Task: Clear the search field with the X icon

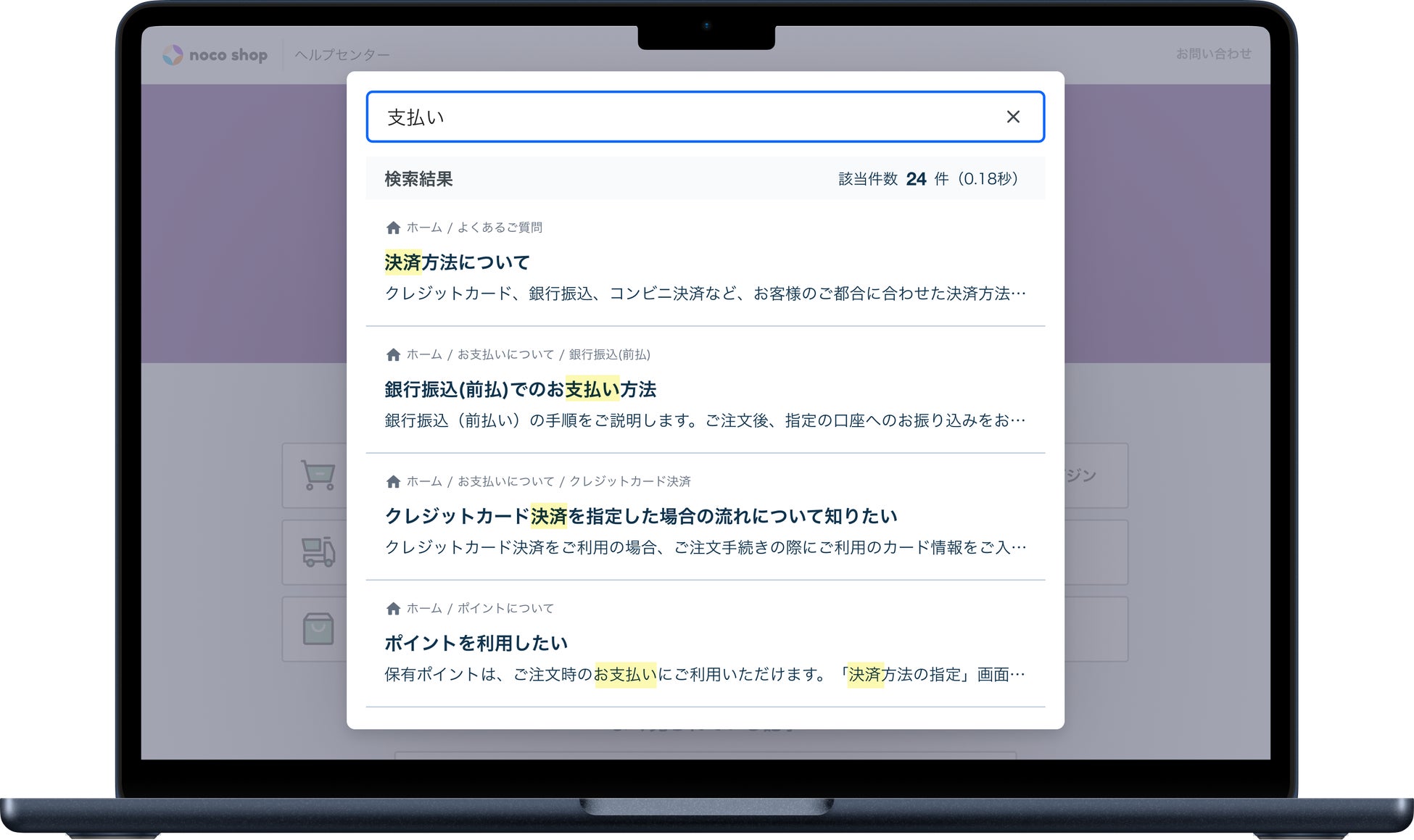Action: [x=1013, y=117]
